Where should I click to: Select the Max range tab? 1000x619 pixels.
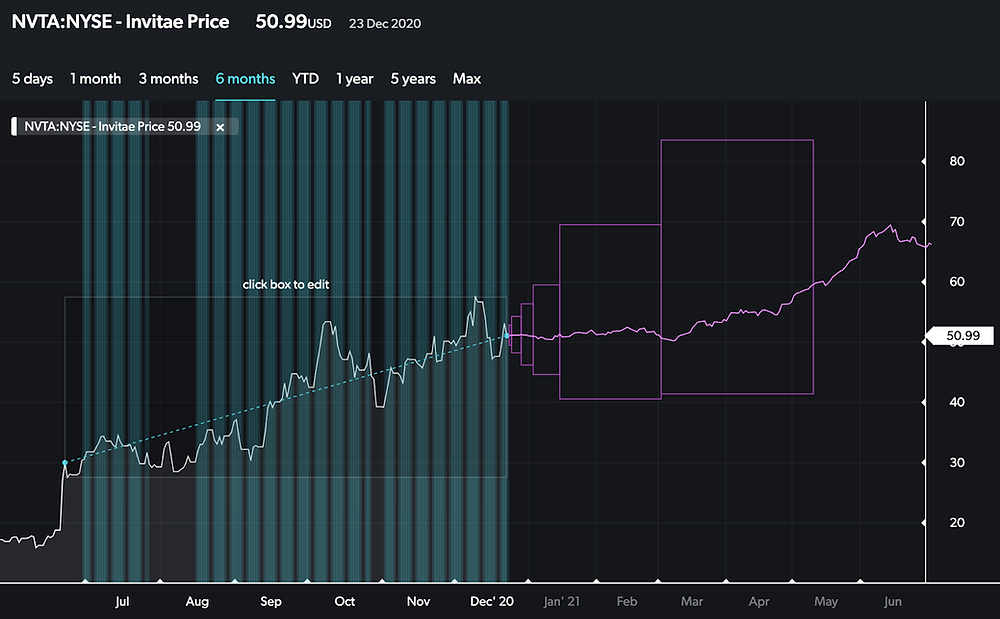(x=466, y=79)
